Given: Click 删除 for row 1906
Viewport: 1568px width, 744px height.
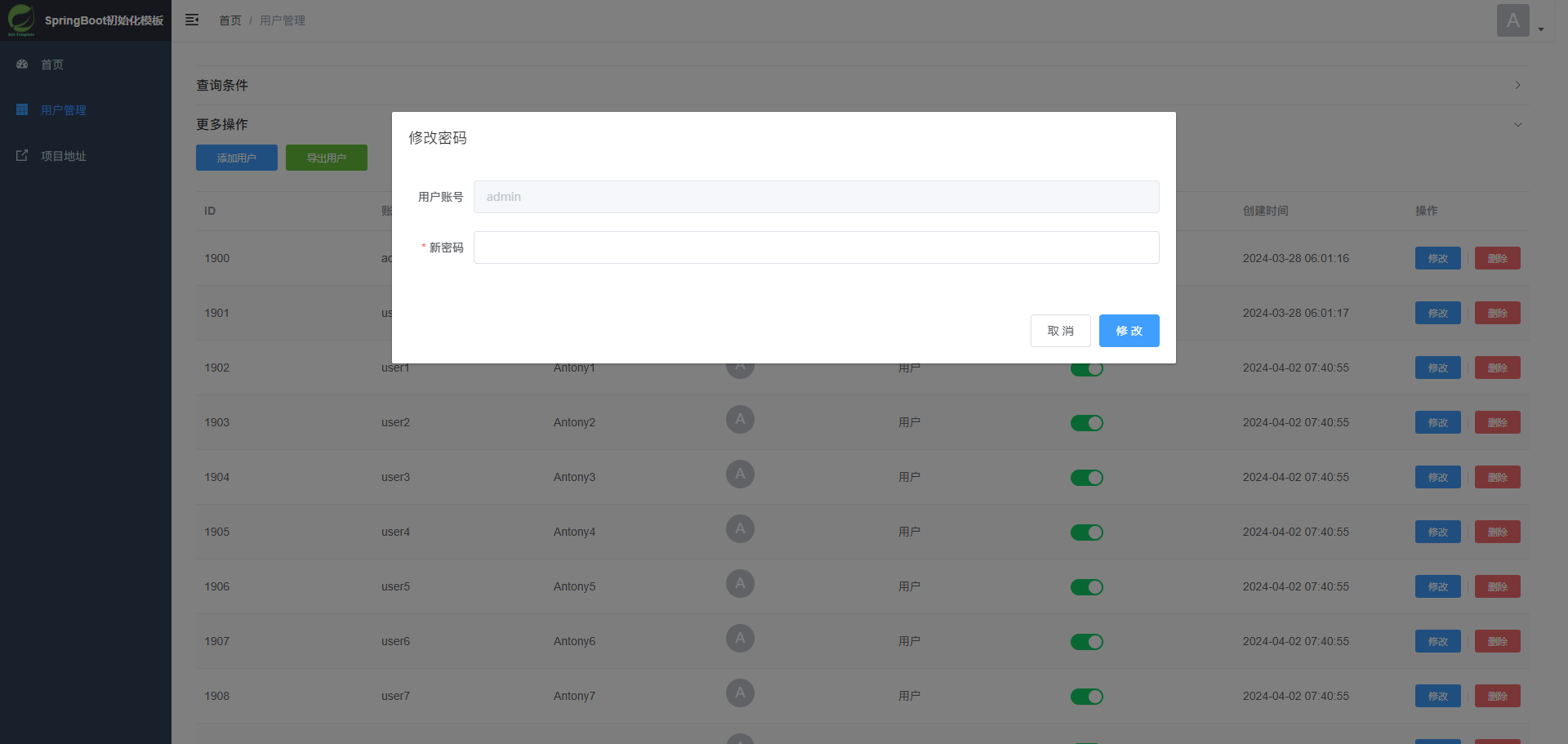Looking at the screenshot, I should click(x=1498, y=586).
